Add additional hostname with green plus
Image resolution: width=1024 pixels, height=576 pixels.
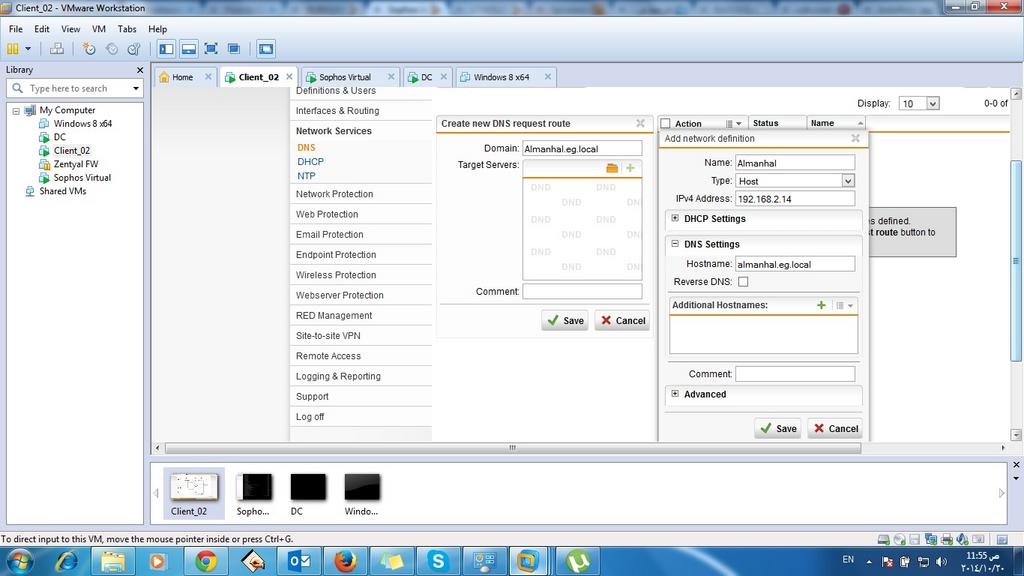(821, 305)
